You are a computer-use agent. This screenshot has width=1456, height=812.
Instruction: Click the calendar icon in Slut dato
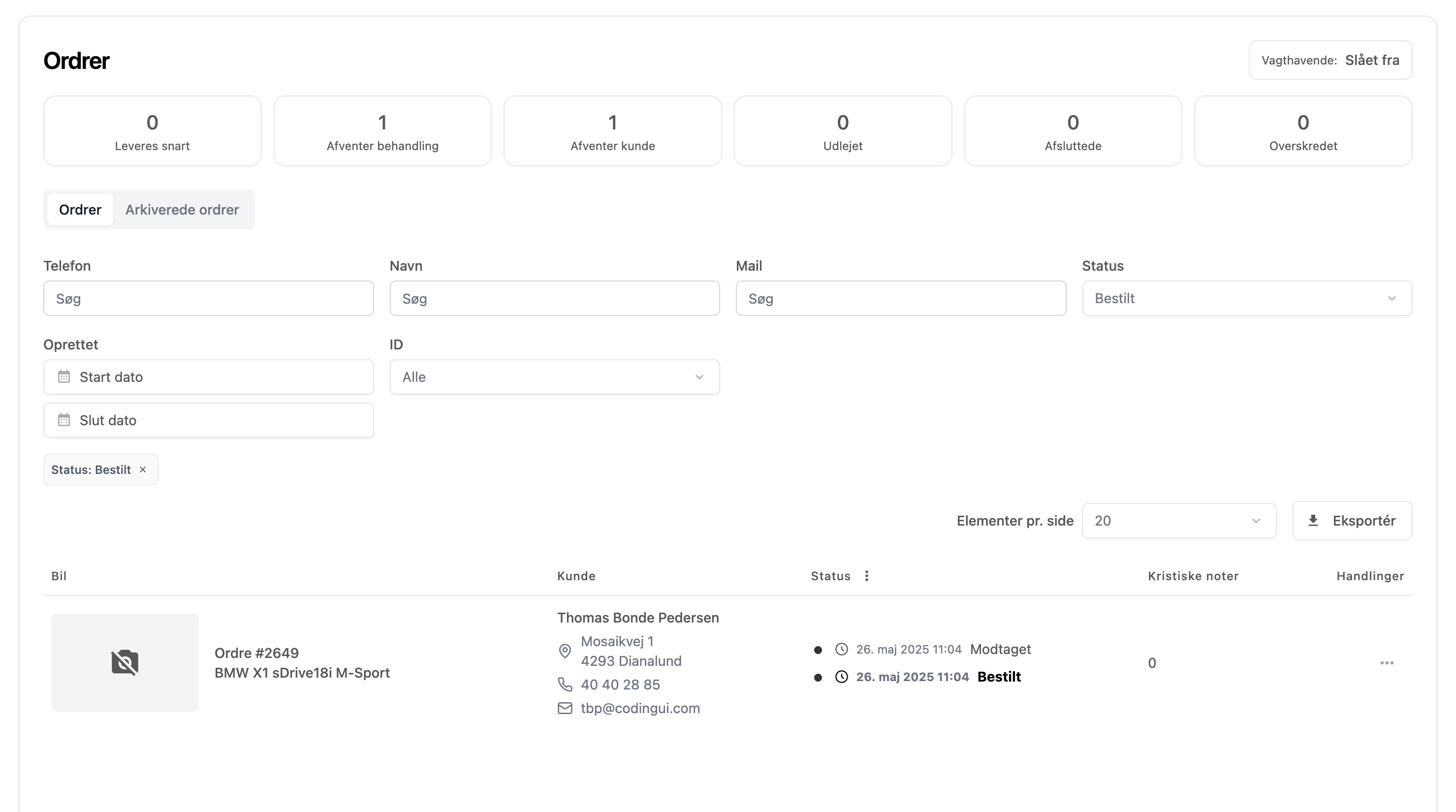(64, 420)
